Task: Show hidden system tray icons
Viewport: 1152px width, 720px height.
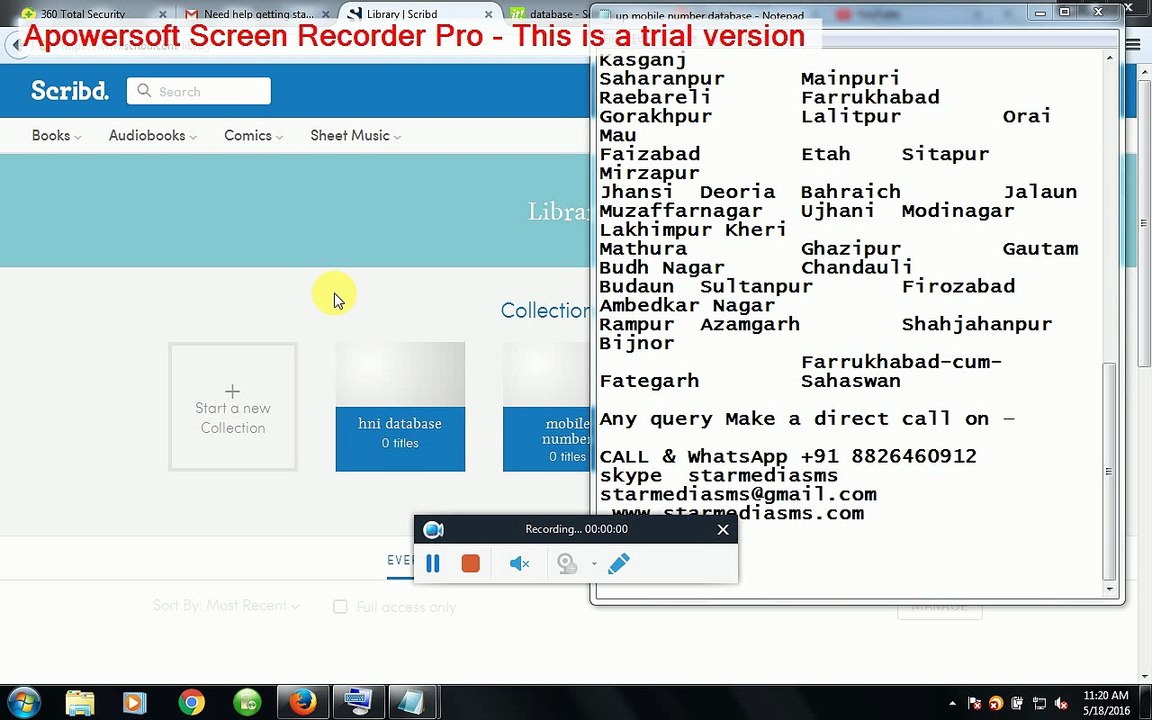Action: [x=952, y=703]
